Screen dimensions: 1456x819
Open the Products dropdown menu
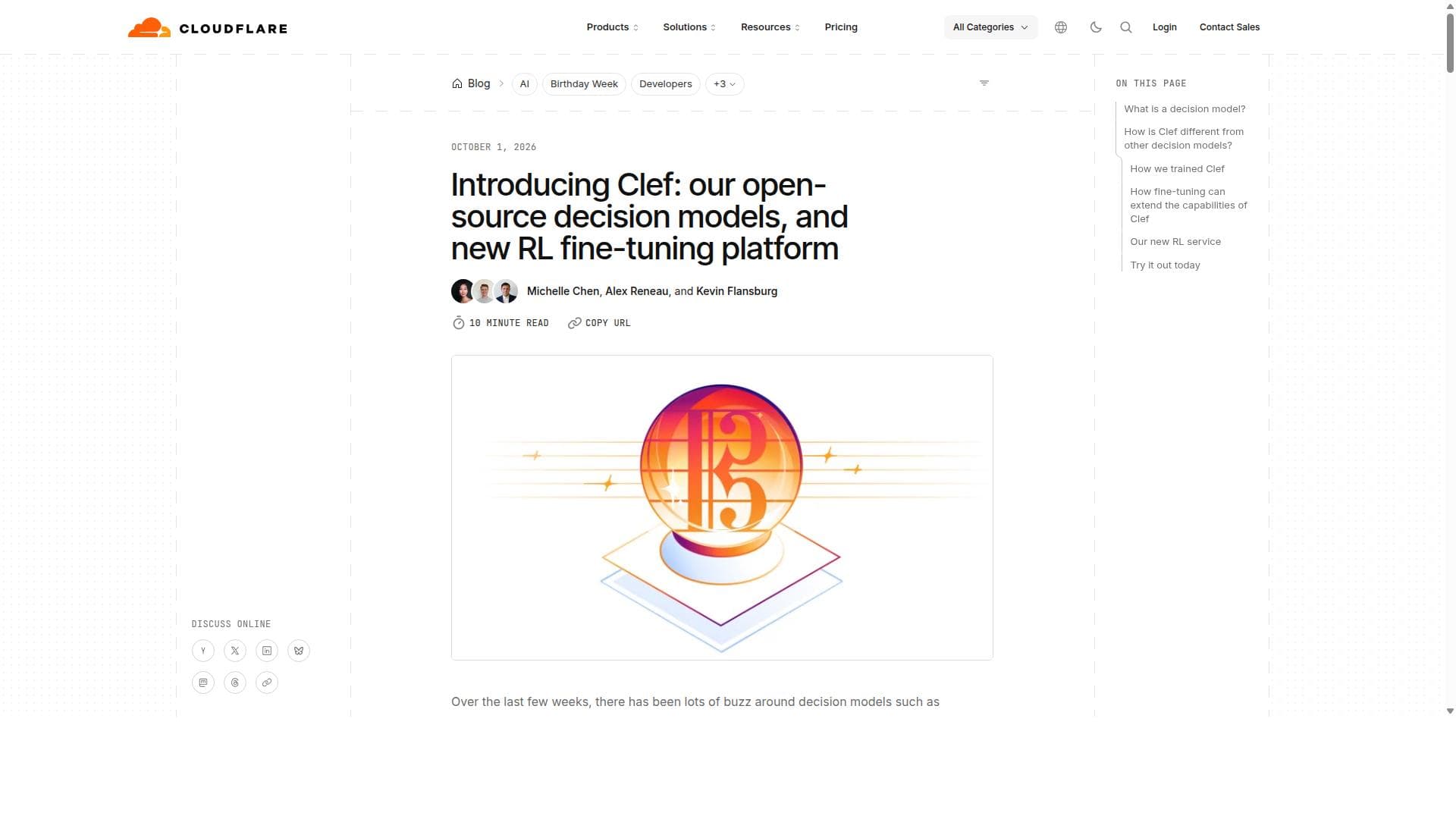click(x=613, y=27)
